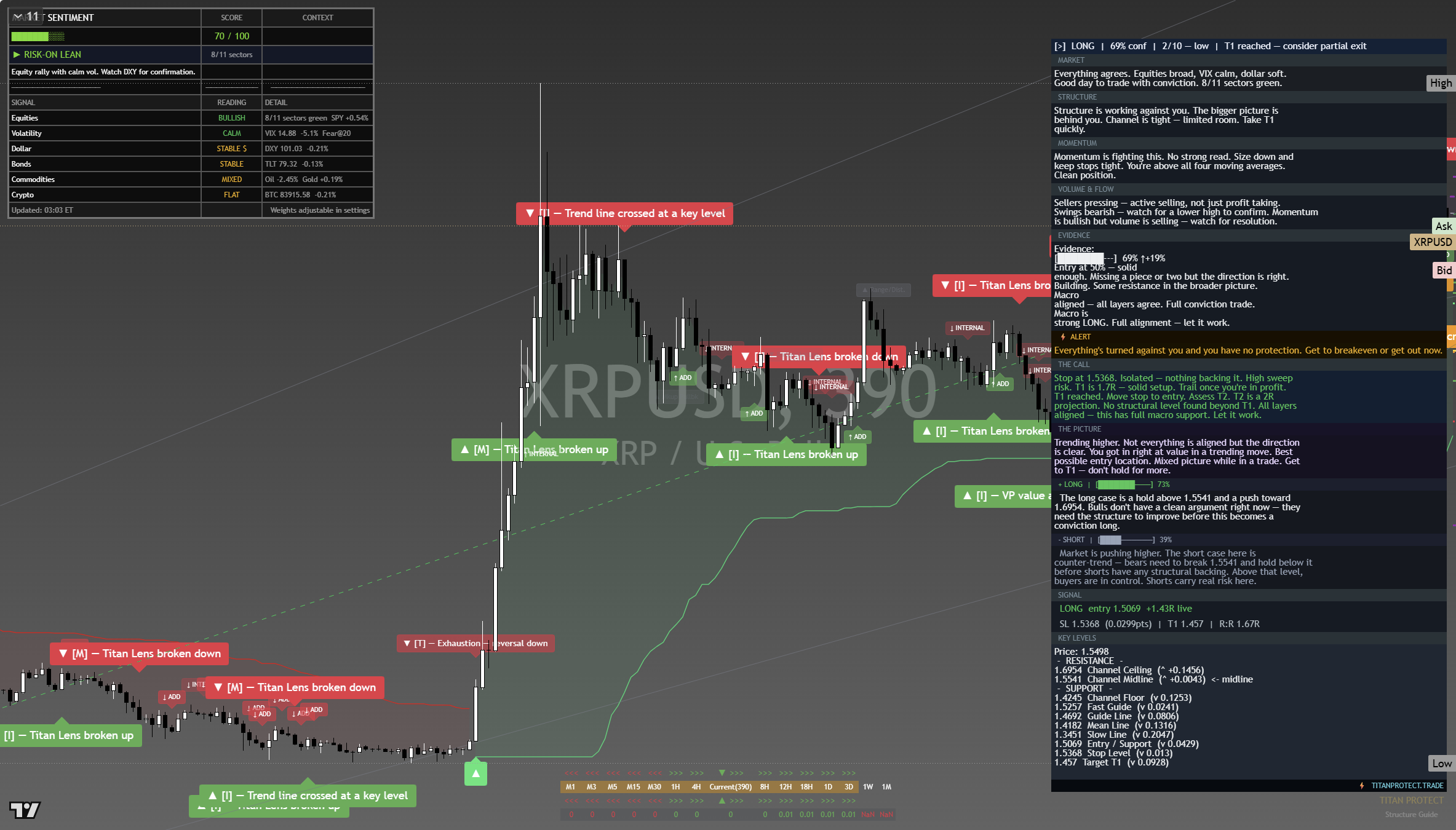Click the LONG 73% progress bar
1456x830 pixels.
pyautogui.click(x=1124, y=484)
